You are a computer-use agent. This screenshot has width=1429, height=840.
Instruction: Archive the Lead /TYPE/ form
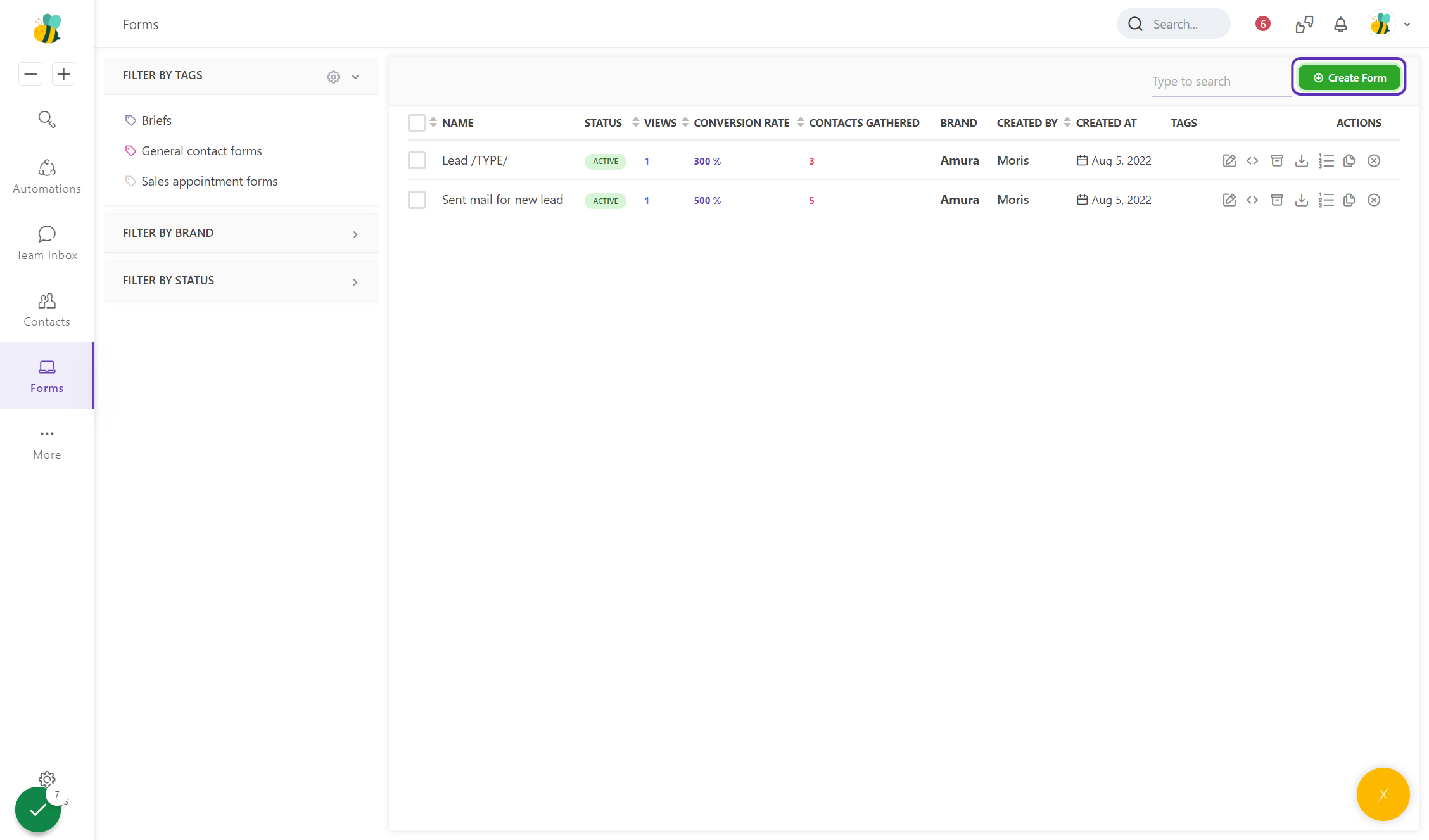1277,161
